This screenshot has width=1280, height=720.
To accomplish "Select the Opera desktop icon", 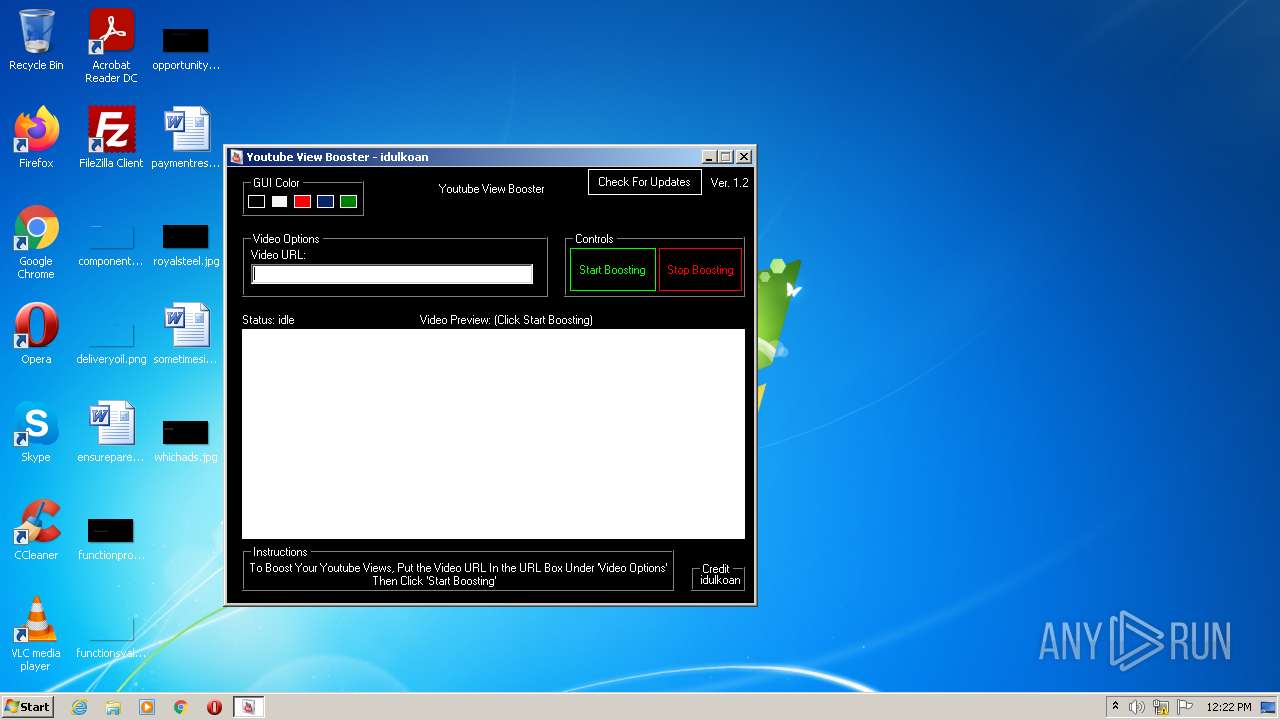I will tap(36, 334).
